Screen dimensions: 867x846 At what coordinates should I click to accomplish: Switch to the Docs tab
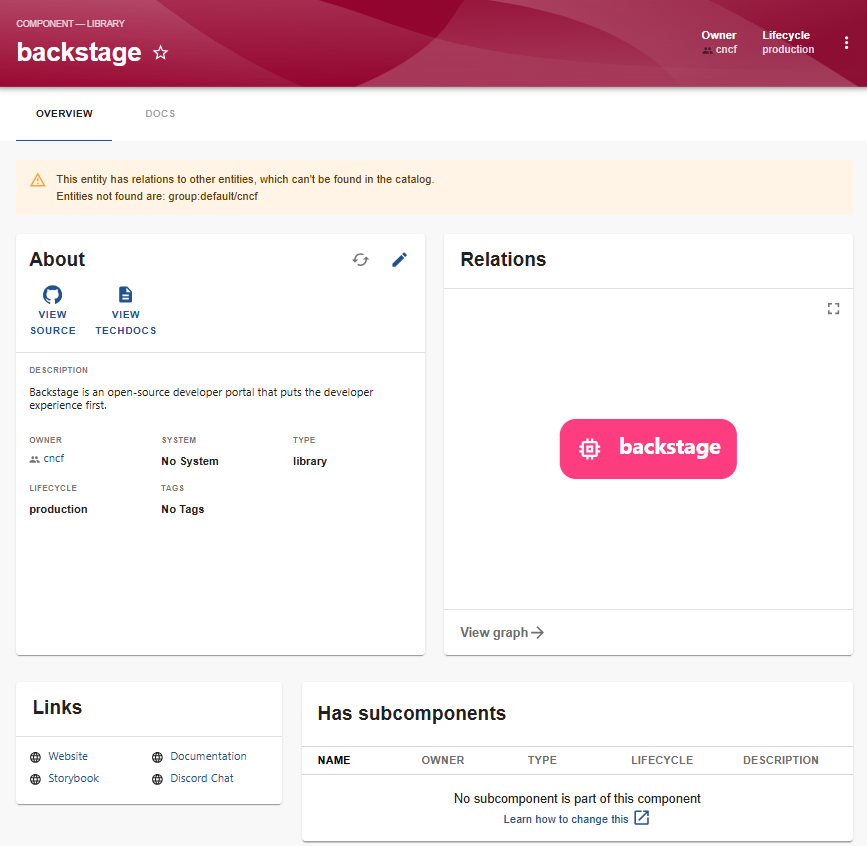tap(160, 114)
